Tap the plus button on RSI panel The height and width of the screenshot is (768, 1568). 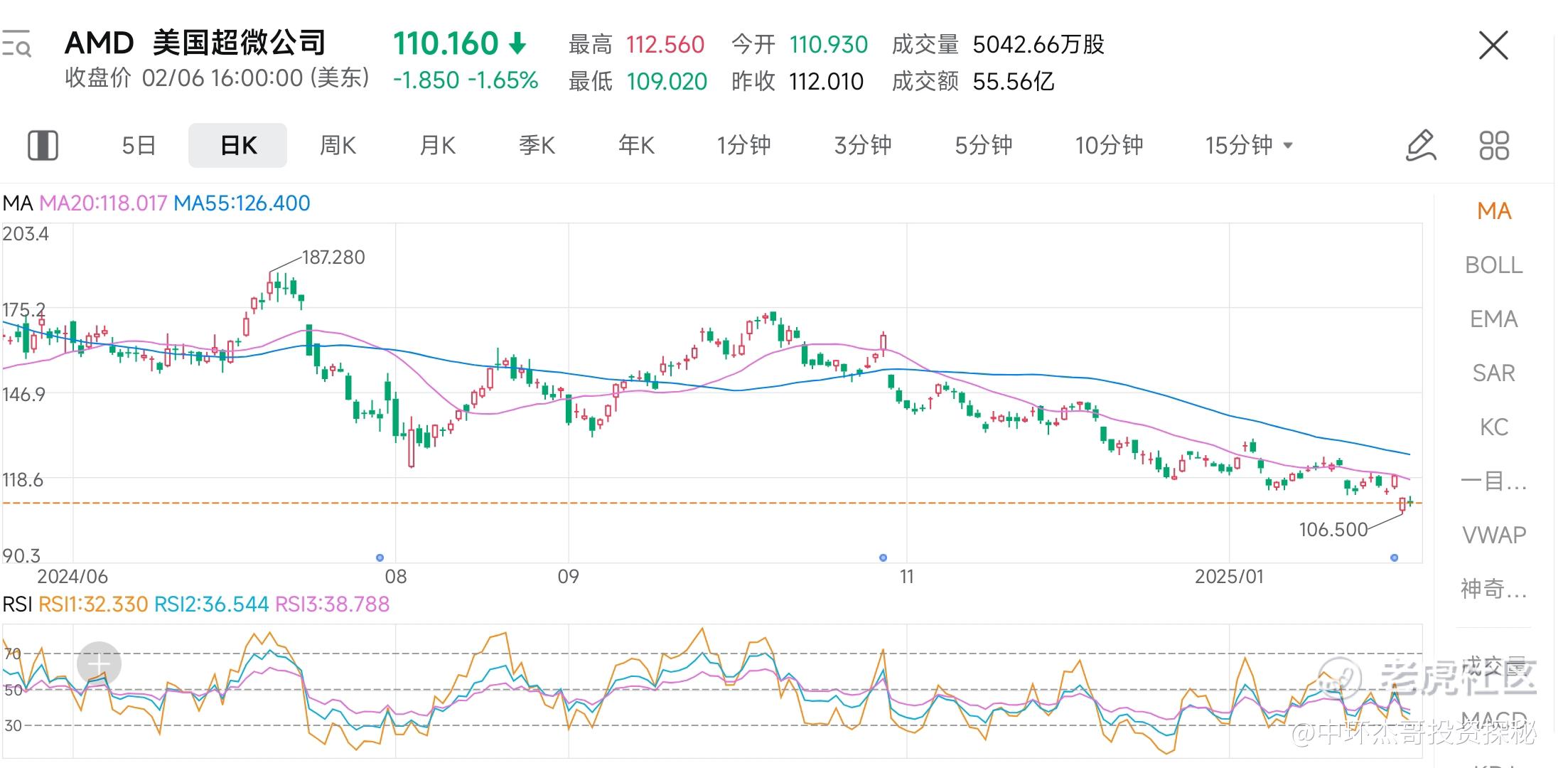pyautogui.click(x=99, y=664)
